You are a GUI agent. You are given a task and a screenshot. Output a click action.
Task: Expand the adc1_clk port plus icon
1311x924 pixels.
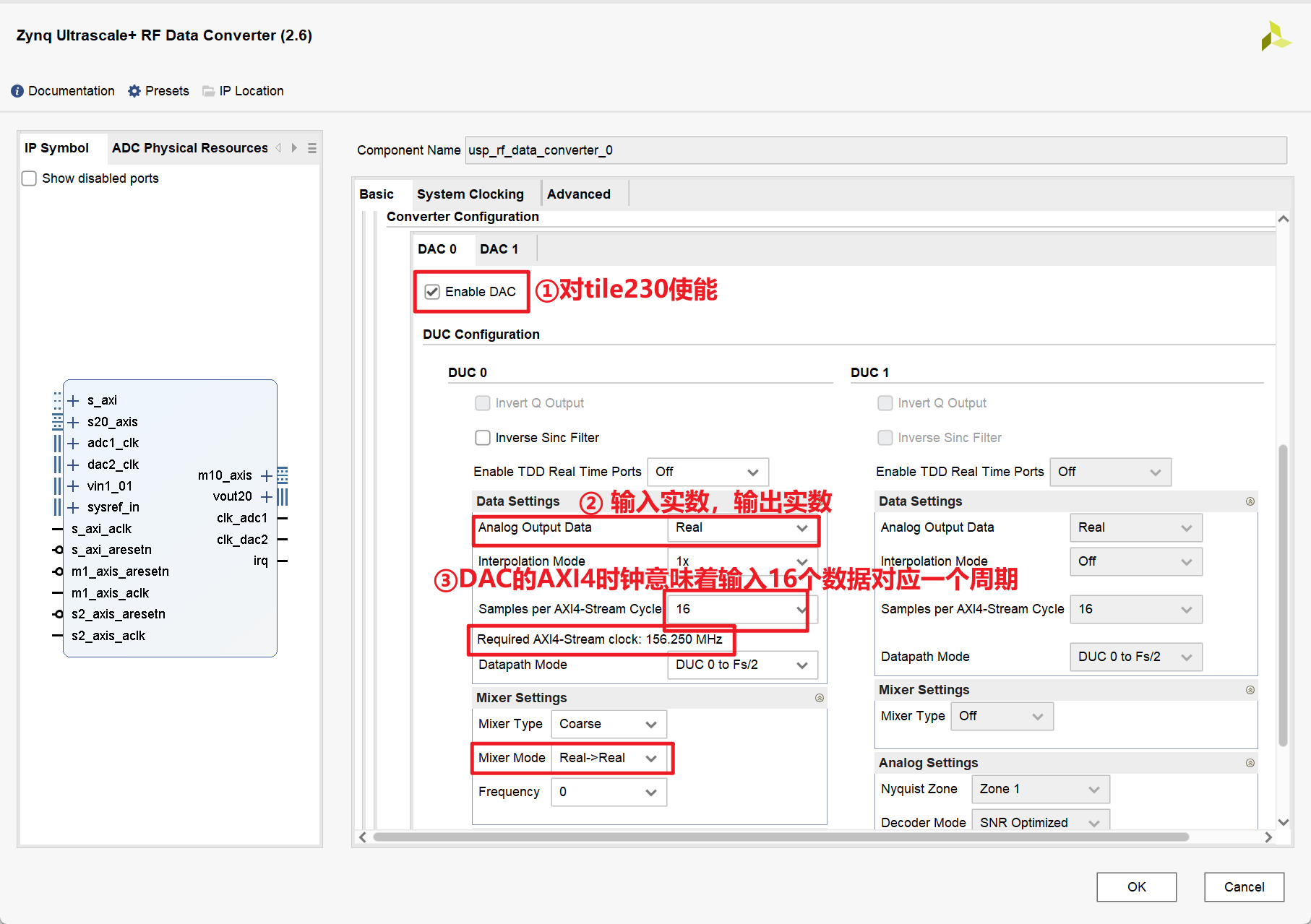[73, 444]
